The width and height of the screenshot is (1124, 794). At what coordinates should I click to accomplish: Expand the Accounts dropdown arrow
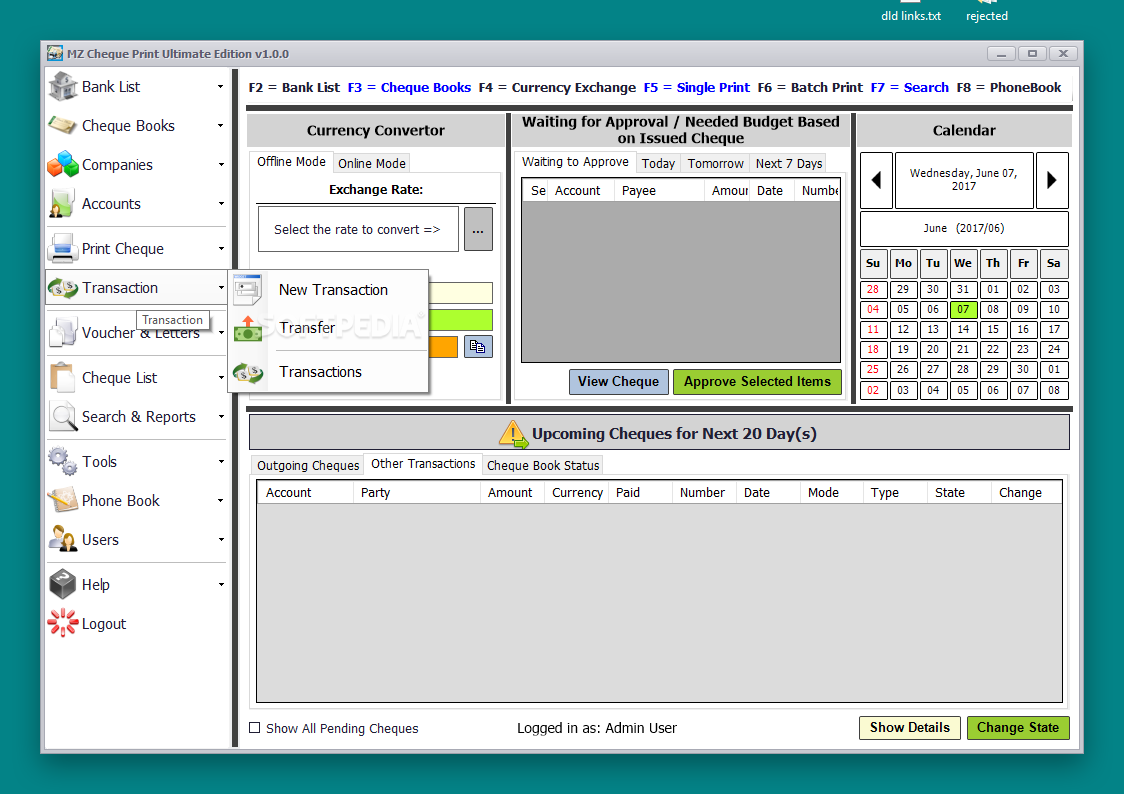(221, 204)
